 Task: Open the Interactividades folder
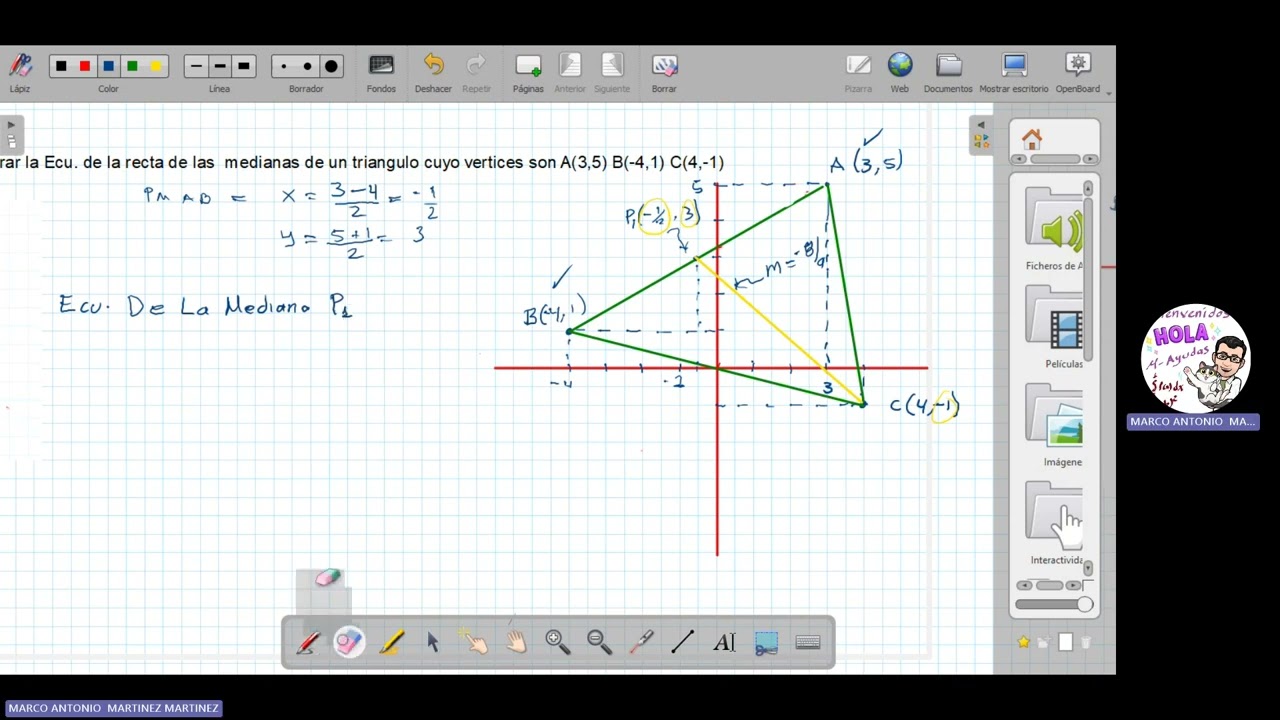click(x=1054, y=522)
